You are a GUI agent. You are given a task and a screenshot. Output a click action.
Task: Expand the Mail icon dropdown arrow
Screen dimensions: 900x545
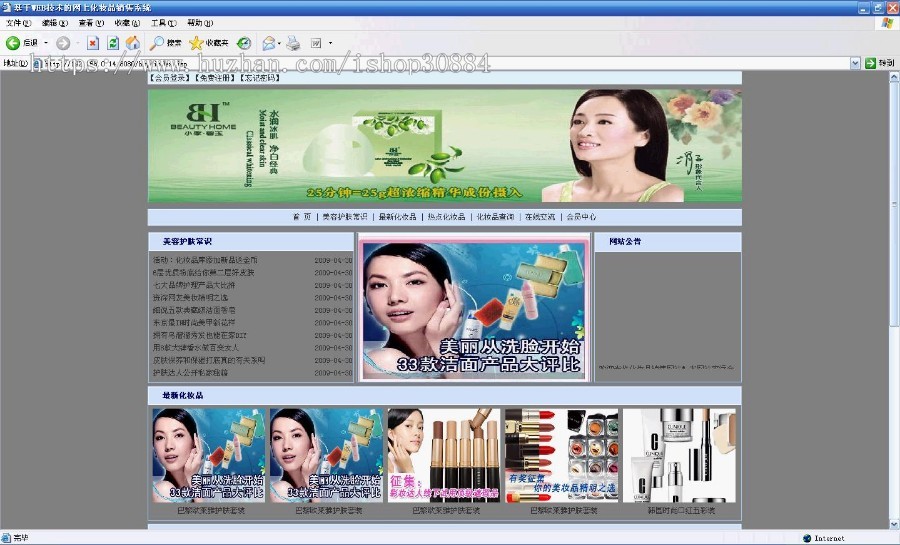[x=280, y=43]
